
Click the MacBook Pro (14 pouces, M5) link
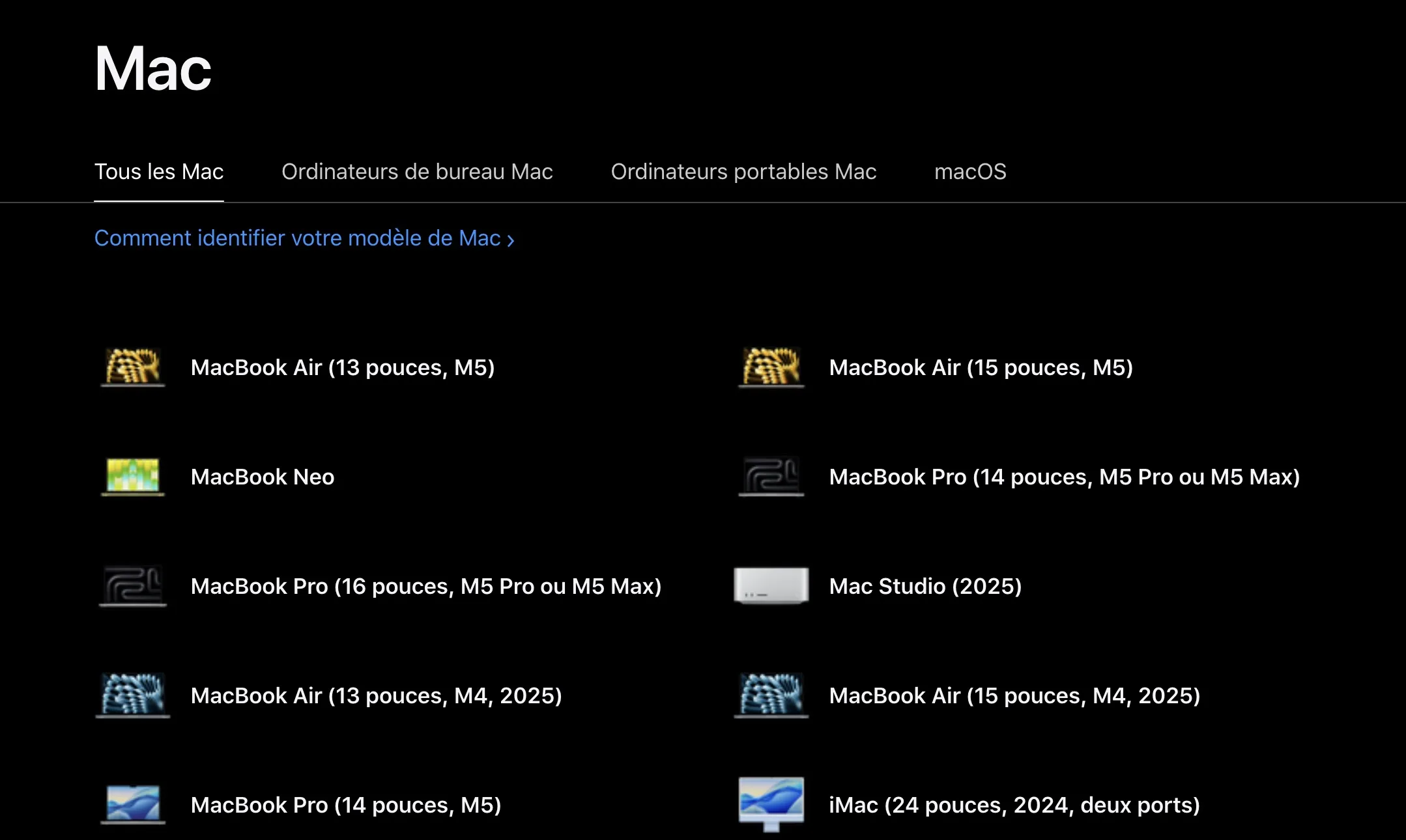pos(345,805)
